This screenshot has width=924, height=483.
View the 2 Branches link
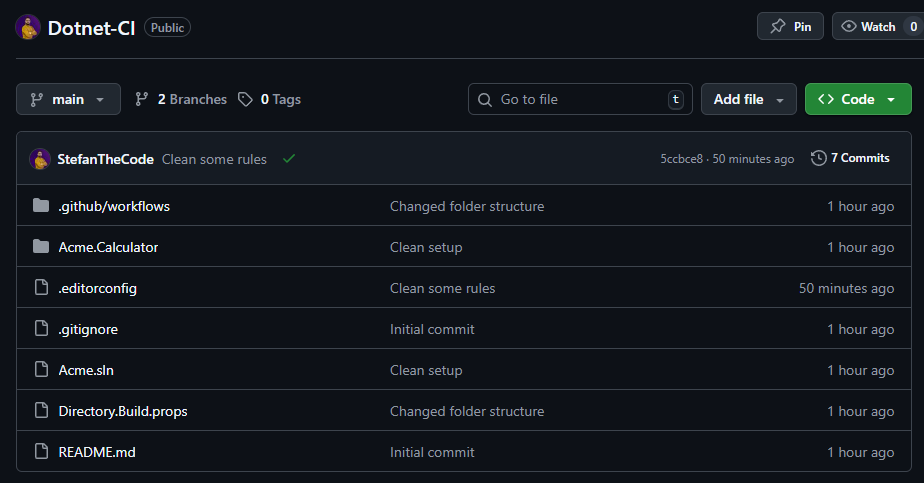[181, 99]
